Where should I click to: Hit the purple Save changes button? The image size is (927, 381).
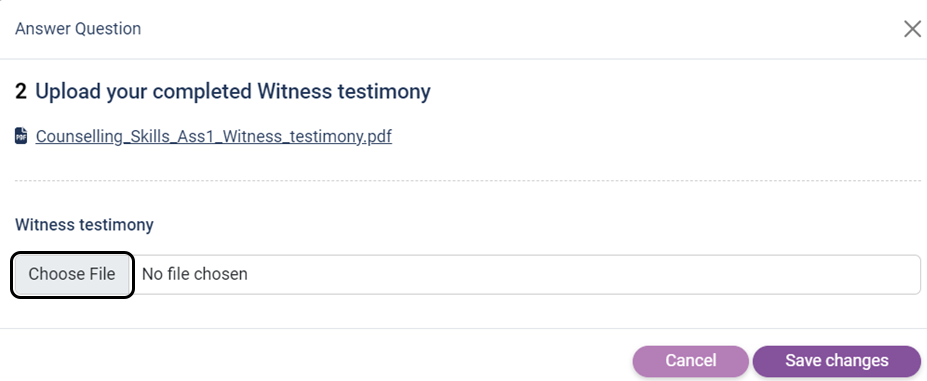(x=837, y=361)
